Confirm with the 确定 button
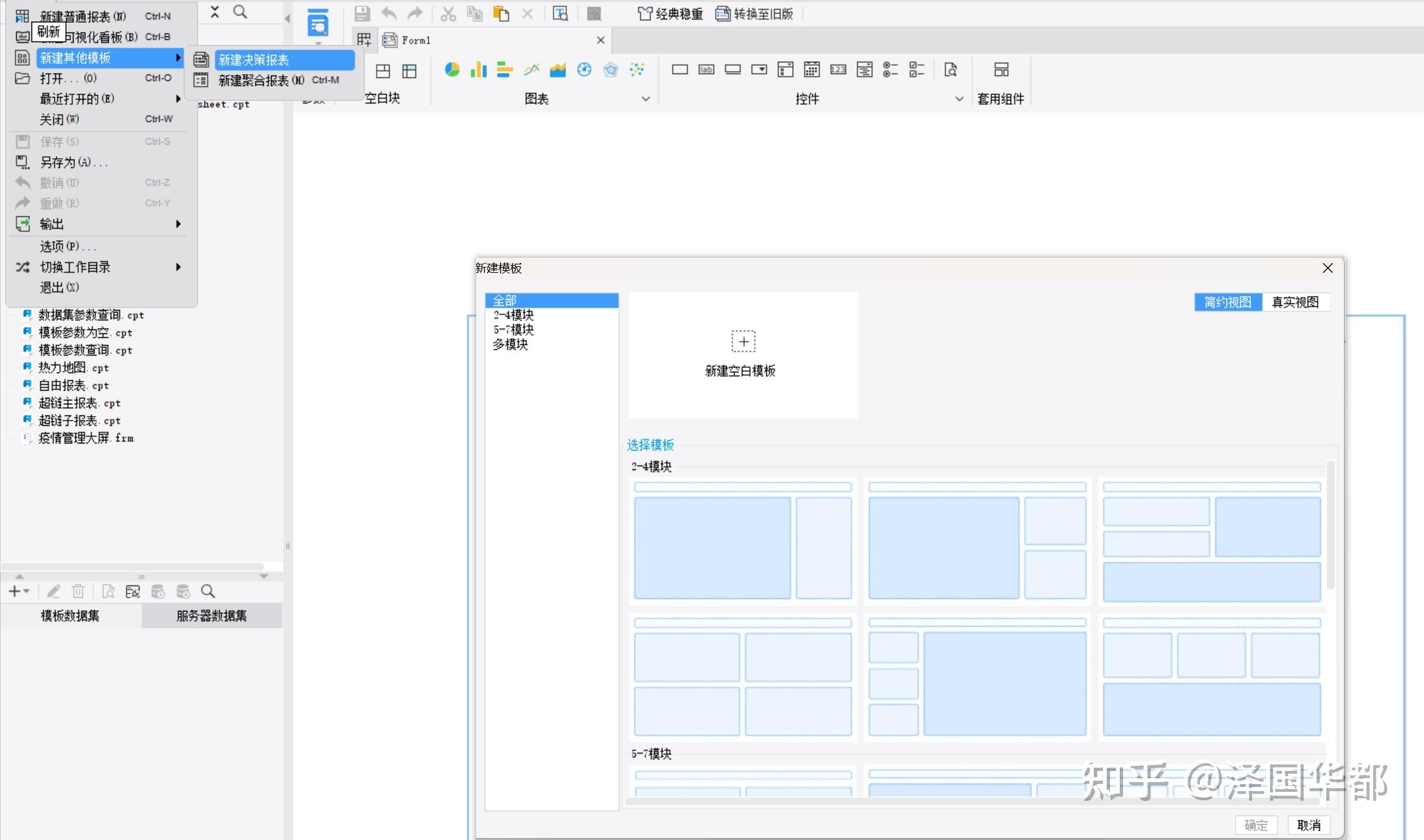 tap(1255, 824)
